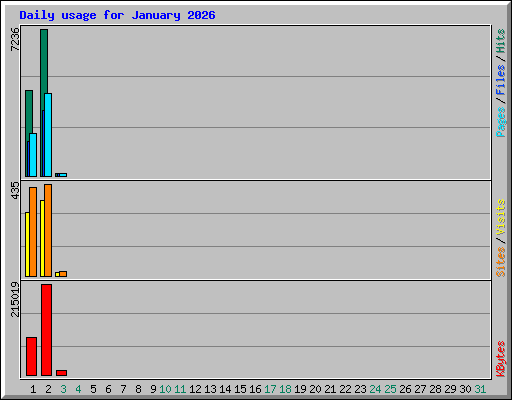The width and height of the screenshot is (512, 400).
Task: Click green day label 18 on the x-axis
Action: [x=285, y=389]
